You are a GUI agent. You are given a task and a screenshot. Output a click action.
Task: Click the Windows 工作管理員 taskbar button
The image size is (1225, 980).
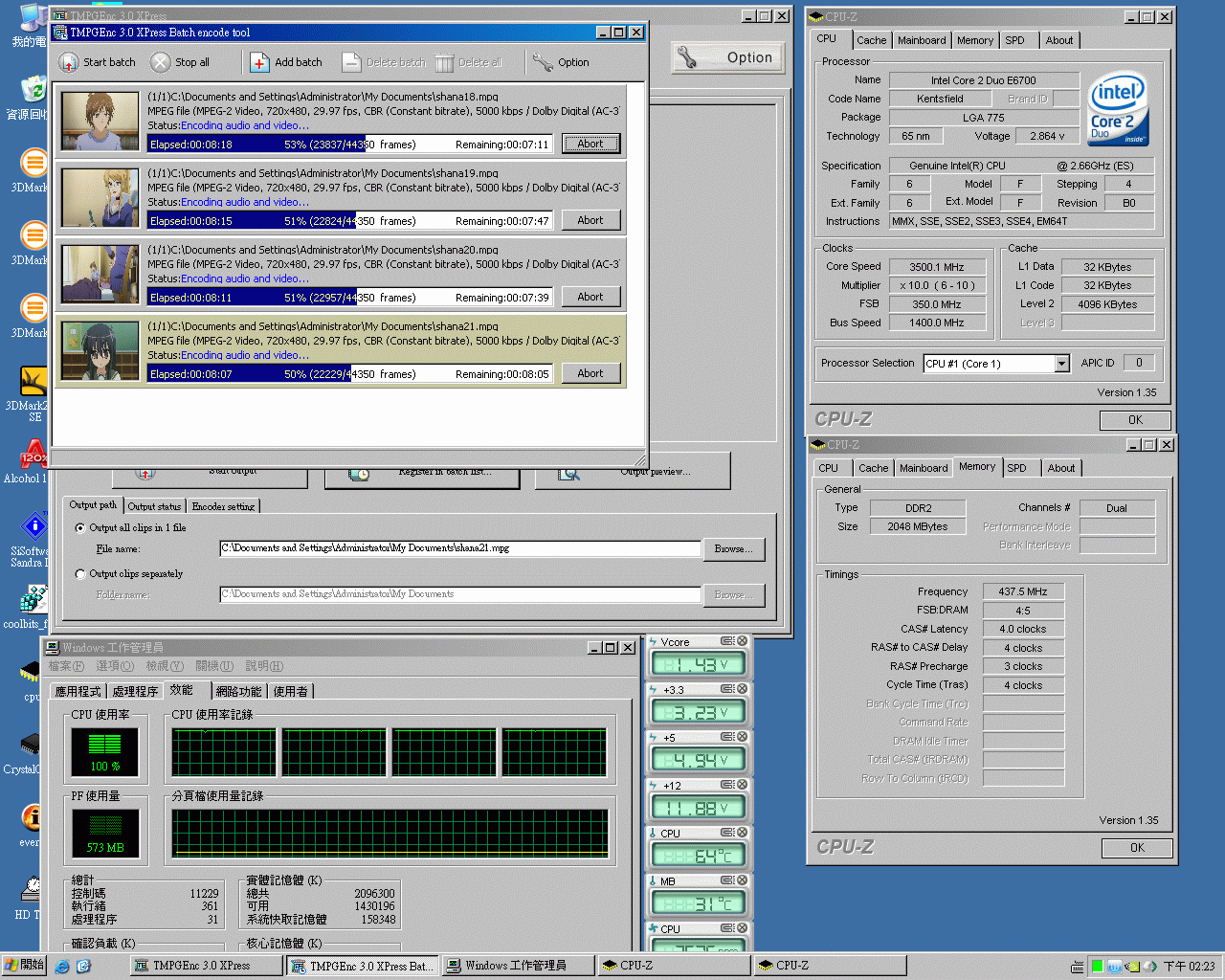coord(517,966)
